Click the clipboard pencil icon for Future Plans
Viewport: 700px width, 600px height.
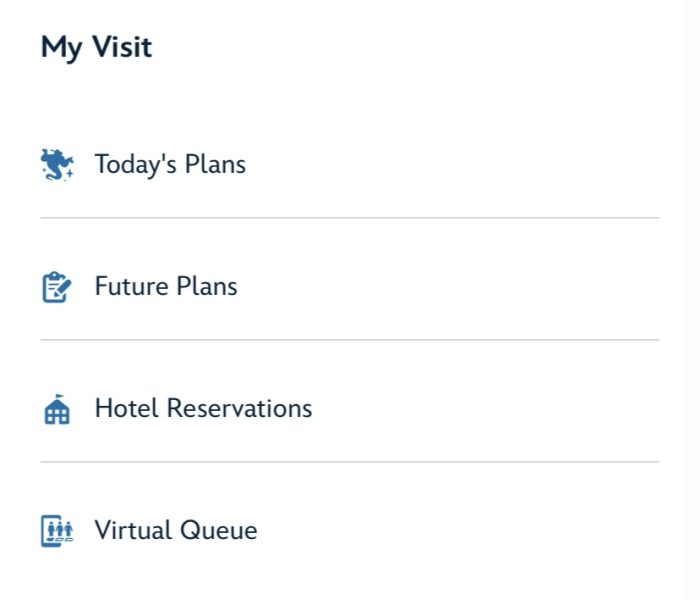tap(57, 288)
